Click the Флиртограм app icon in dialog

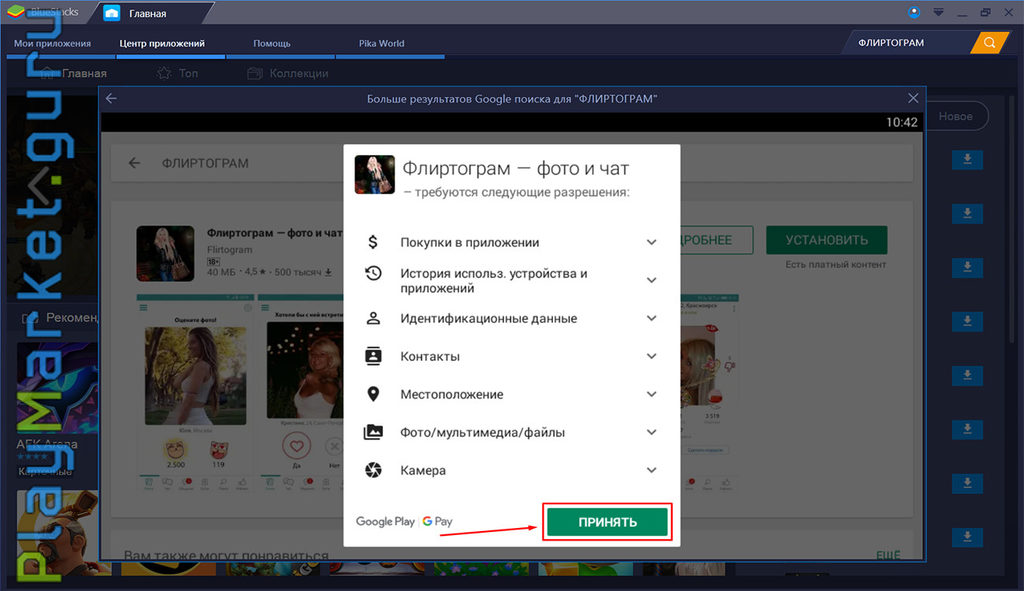pos(374,174)
